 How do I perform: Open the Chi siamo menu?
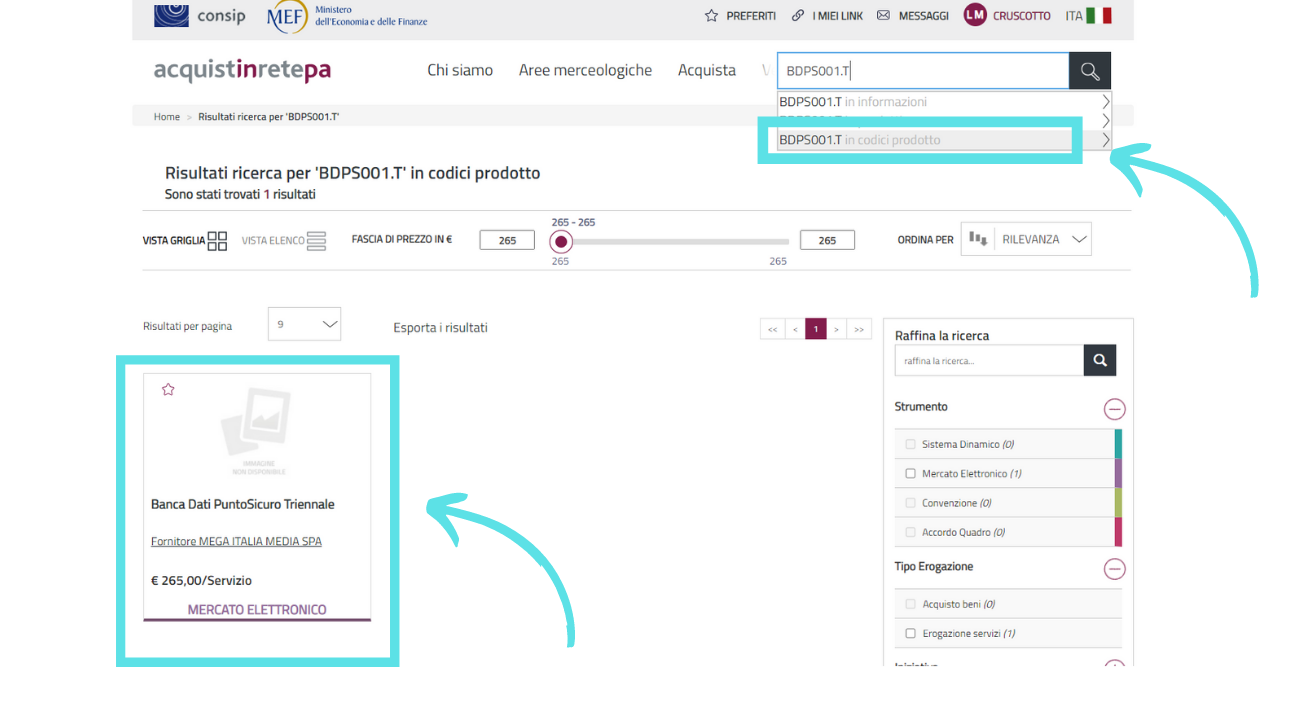[460, 70]
